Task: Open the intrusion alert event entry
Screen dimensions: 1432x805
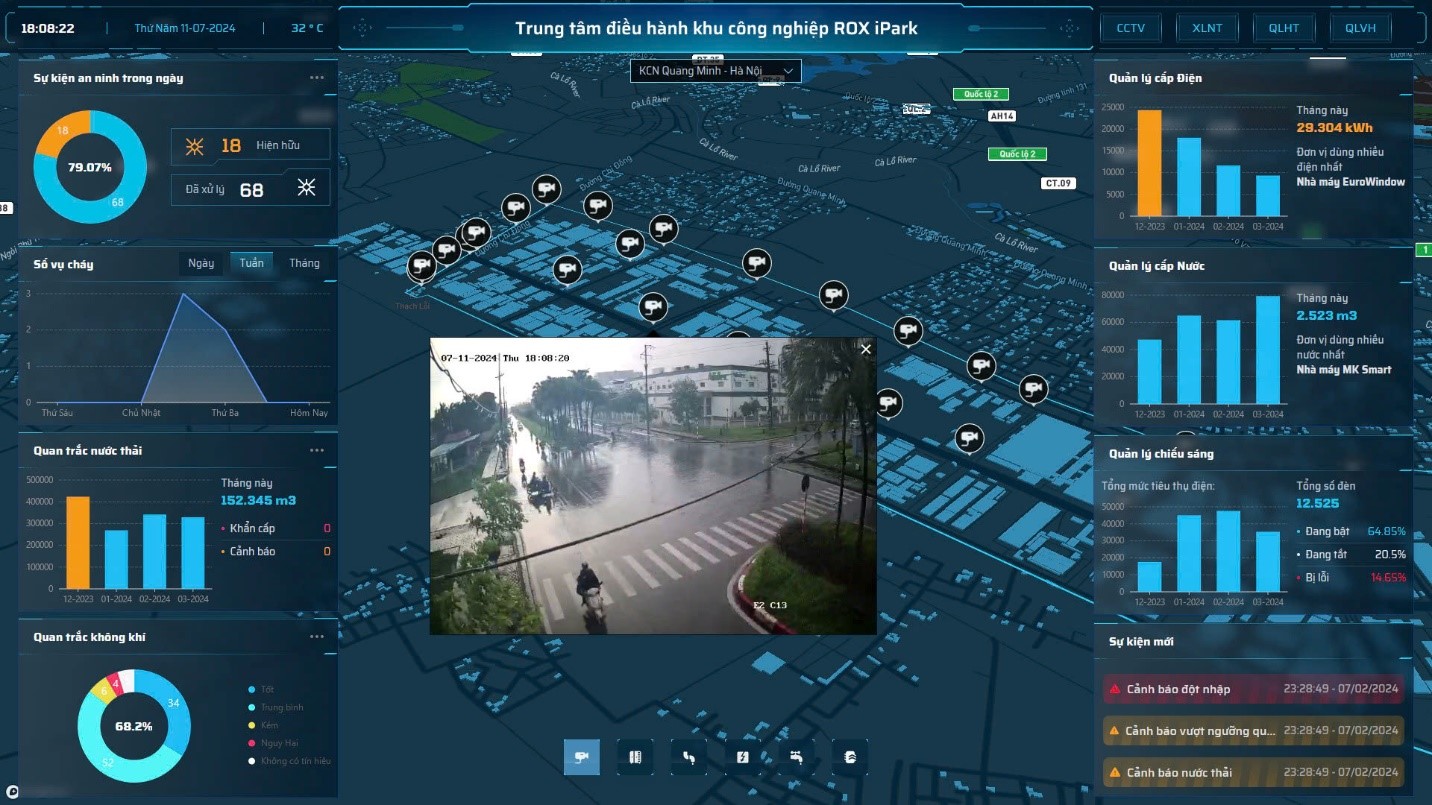Action: pos(1254,689)
